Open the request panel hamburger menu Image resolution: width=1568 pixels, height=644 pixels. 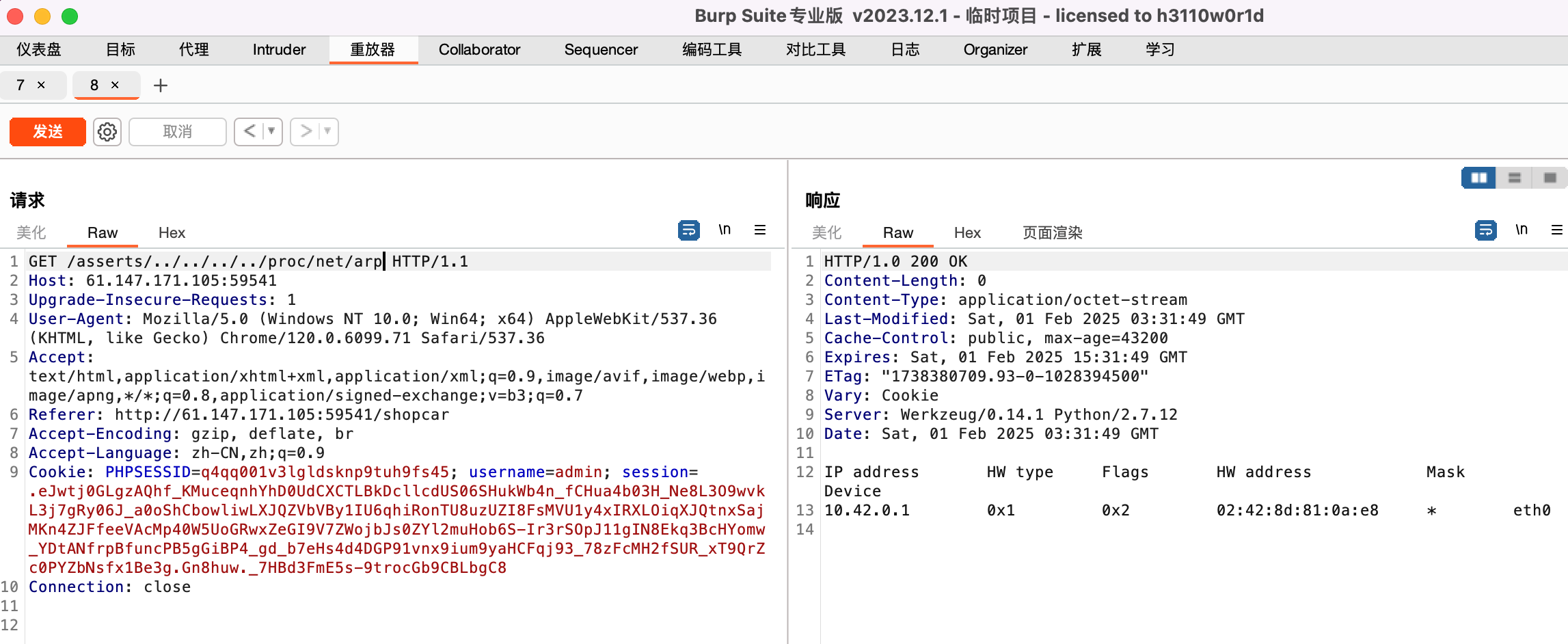coord(760,230)
